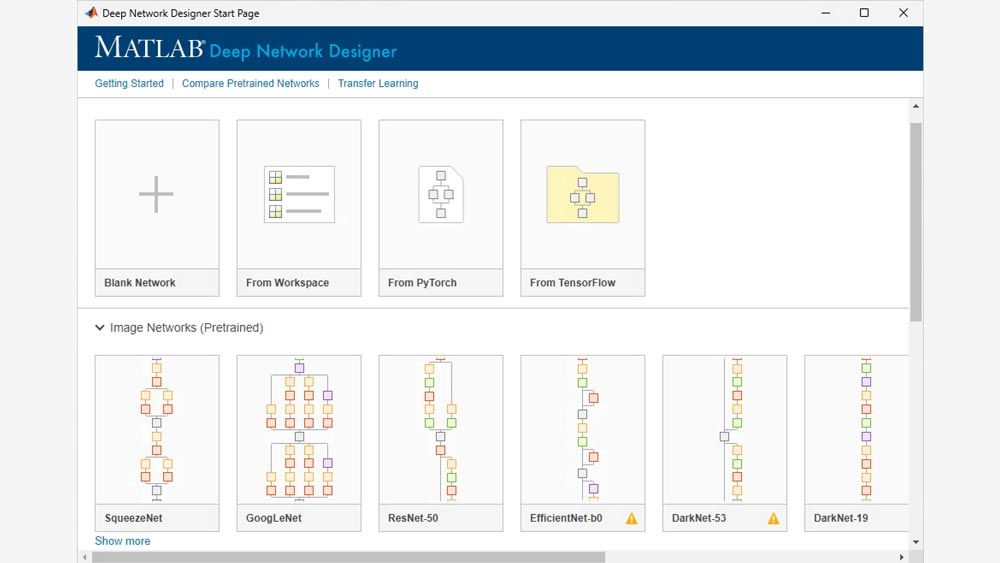Click the EfficientNet-b0 warning triangle icon
Image resolution: width=1000 pixels, height=563 pixels.
pyautogui.click(x=631, y=518)
